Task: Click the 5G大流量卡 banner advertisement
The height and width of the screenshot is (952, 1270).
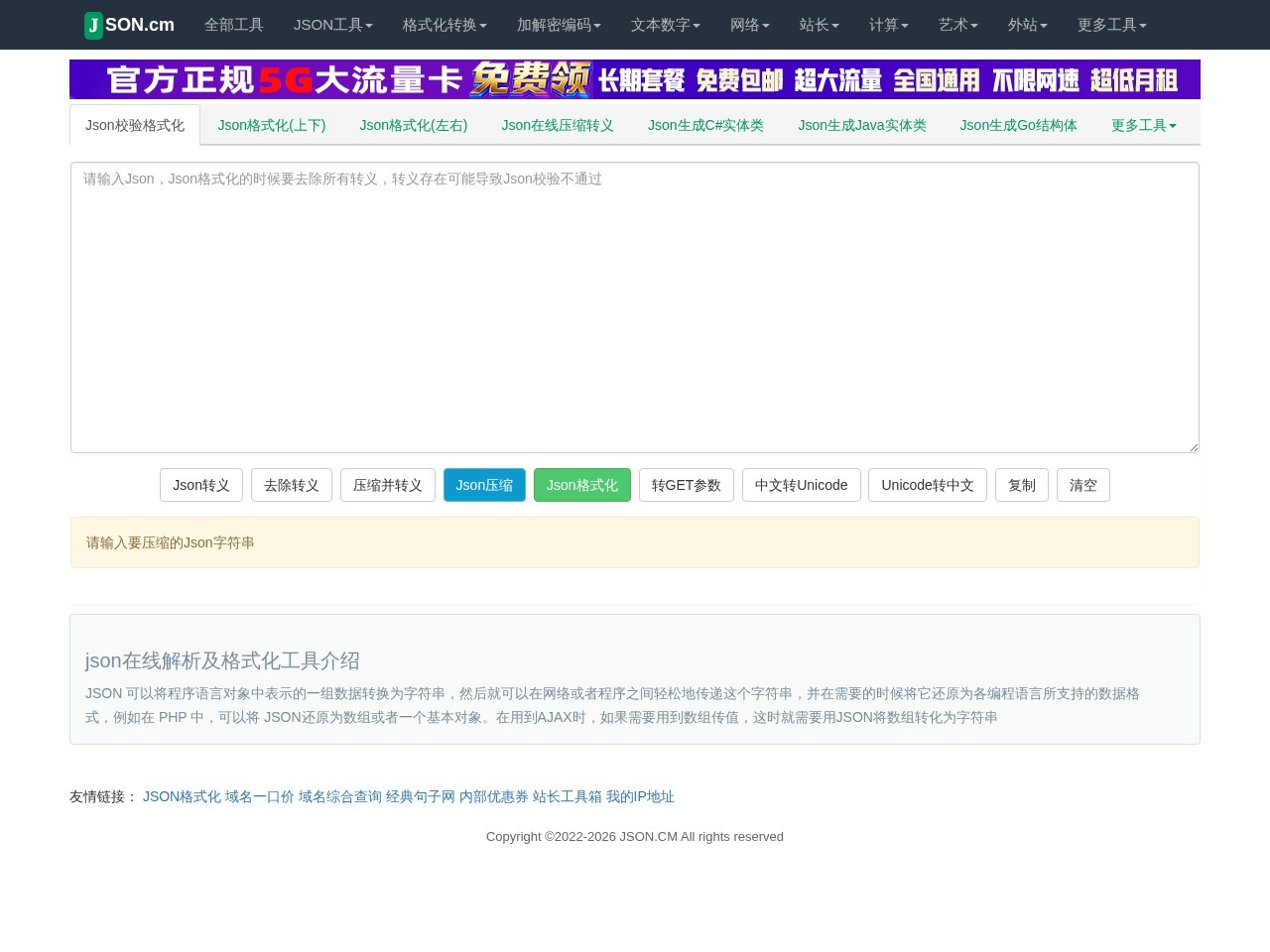Action: (635, 79)
